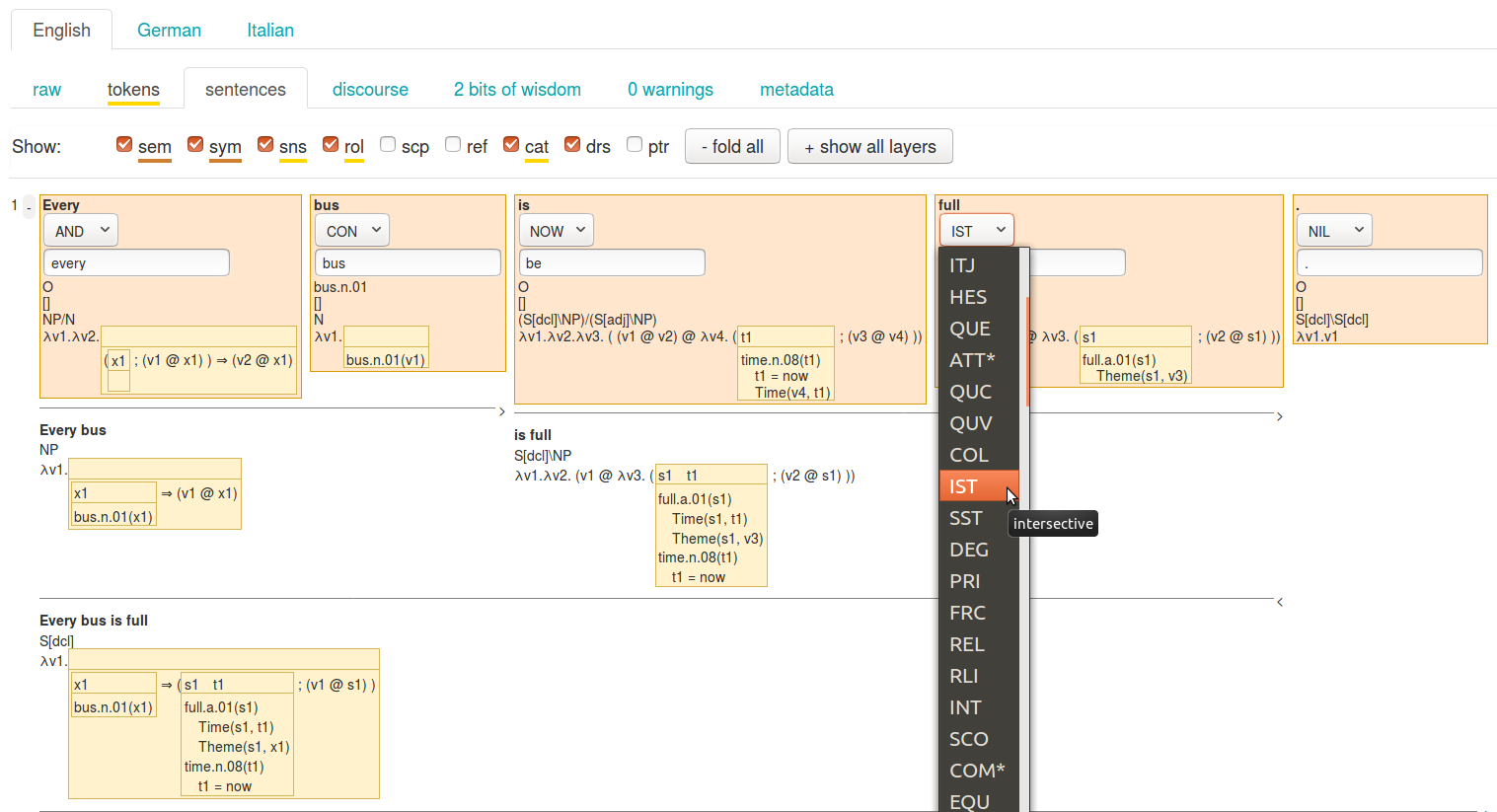
Task: Open the AND semantic tag dropdown for 'Every'
Action: [81, 231]
